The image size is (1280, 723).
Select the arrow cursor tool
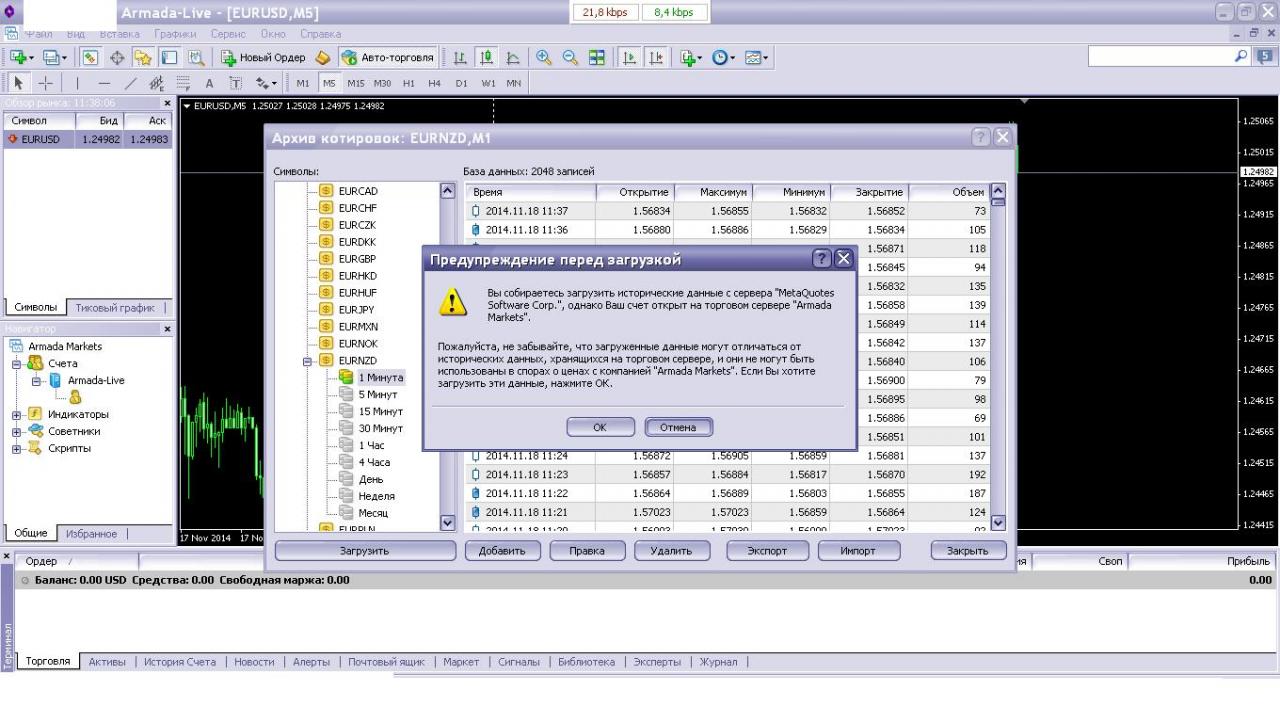coord(20,83)
